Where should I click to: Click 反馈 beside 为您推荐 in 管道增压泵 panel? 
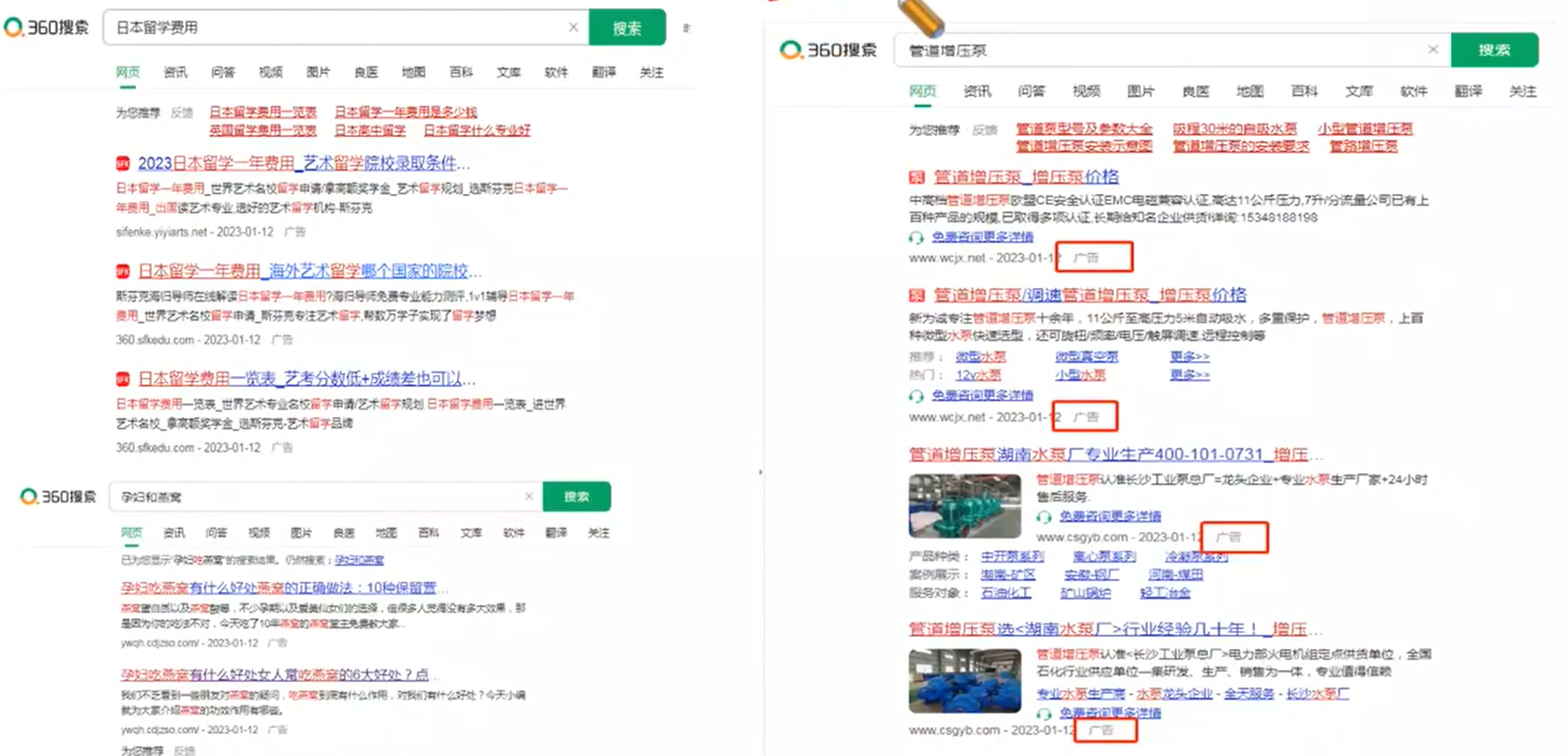tap(985, 129)
